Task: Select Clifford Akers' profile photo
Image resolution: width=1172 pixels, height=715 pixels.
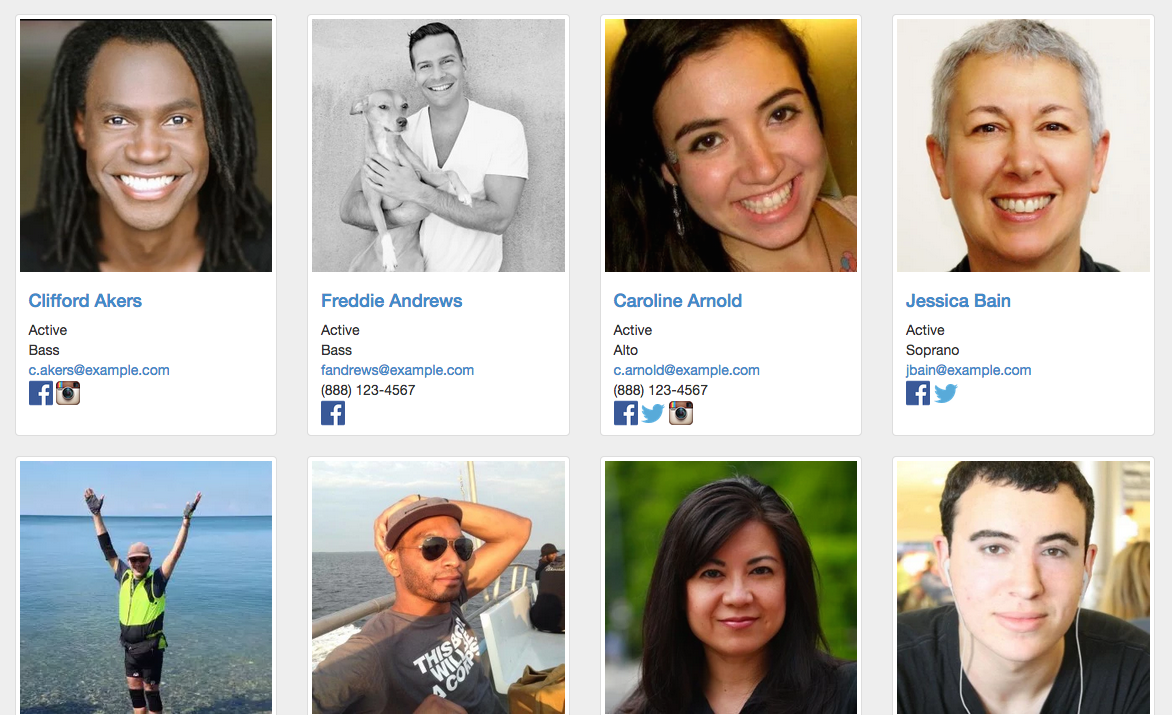Action: 146,146
